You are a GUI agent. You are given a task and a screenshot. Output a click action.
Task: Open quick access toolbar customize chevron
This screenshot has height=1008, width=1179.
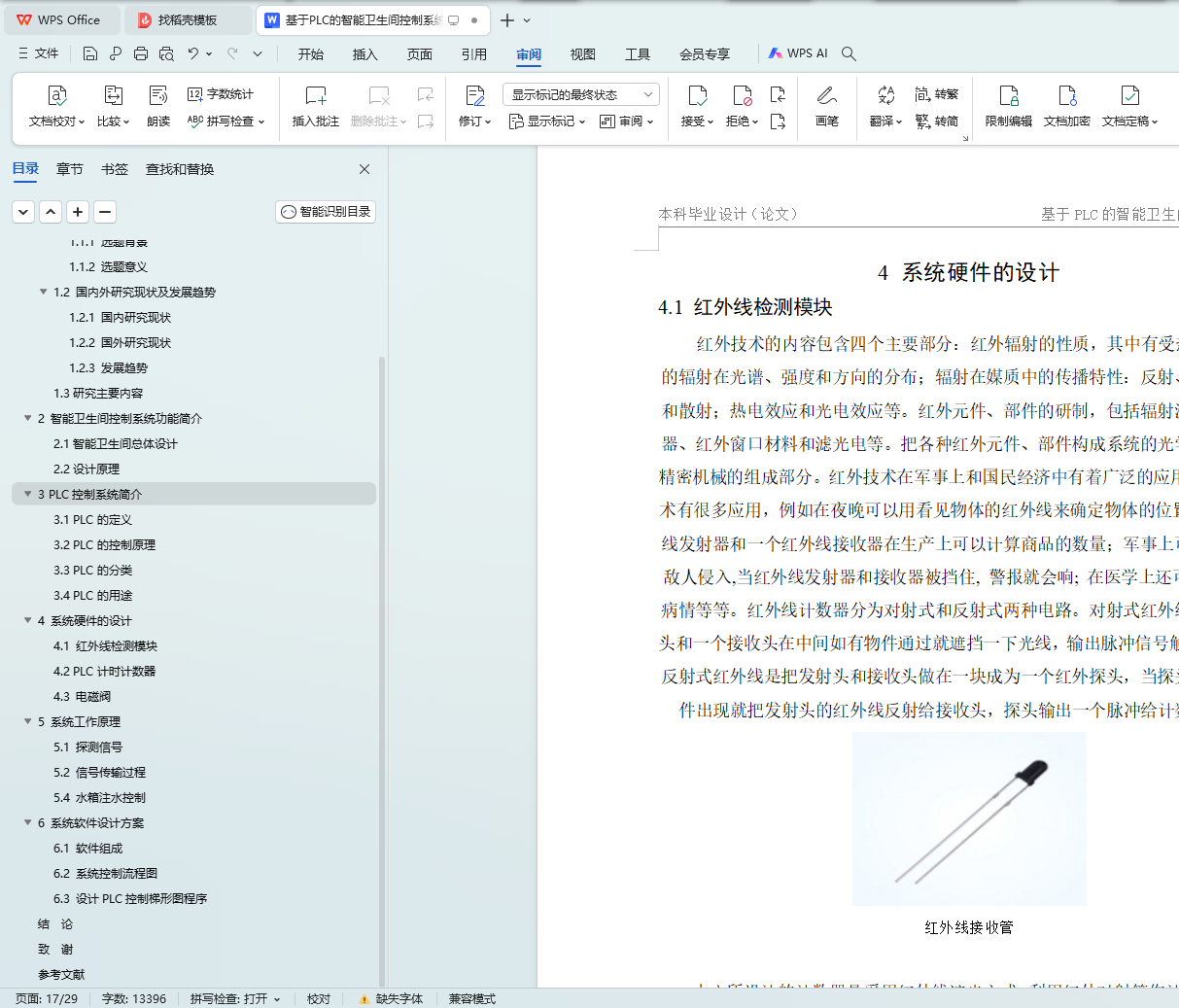pyautogui.click(x=258, y=53)
